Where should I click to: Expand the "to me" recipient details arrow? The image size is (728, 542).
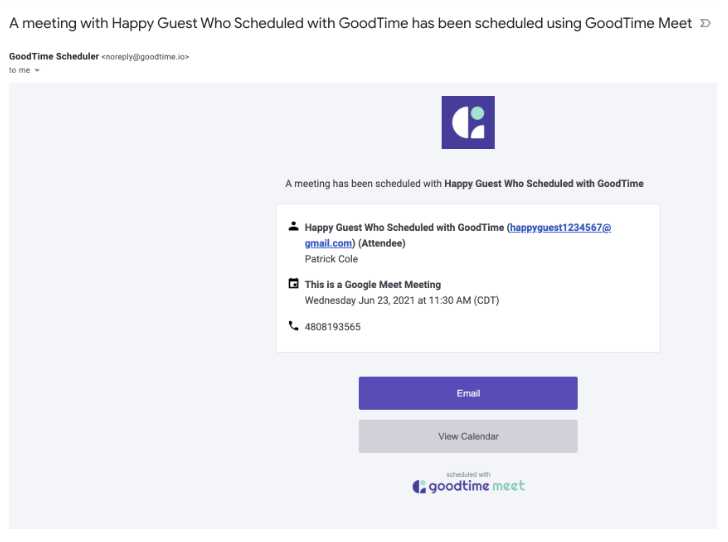37,71
